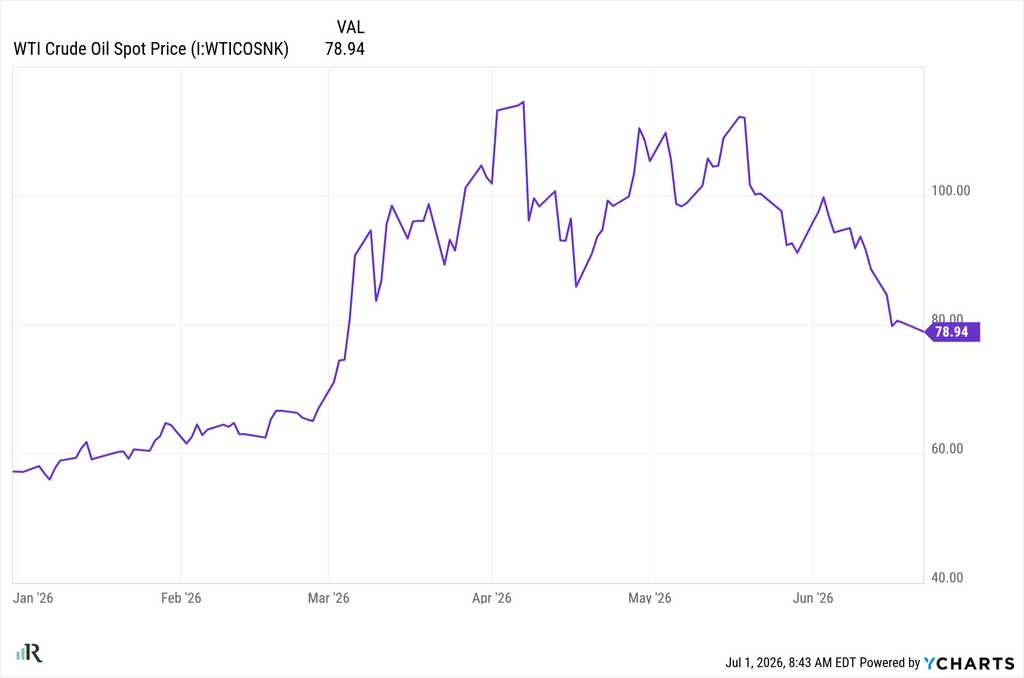Click the 78.94 value under VAL
This screenshot has width=1024, height=678.
pos(345,49)
